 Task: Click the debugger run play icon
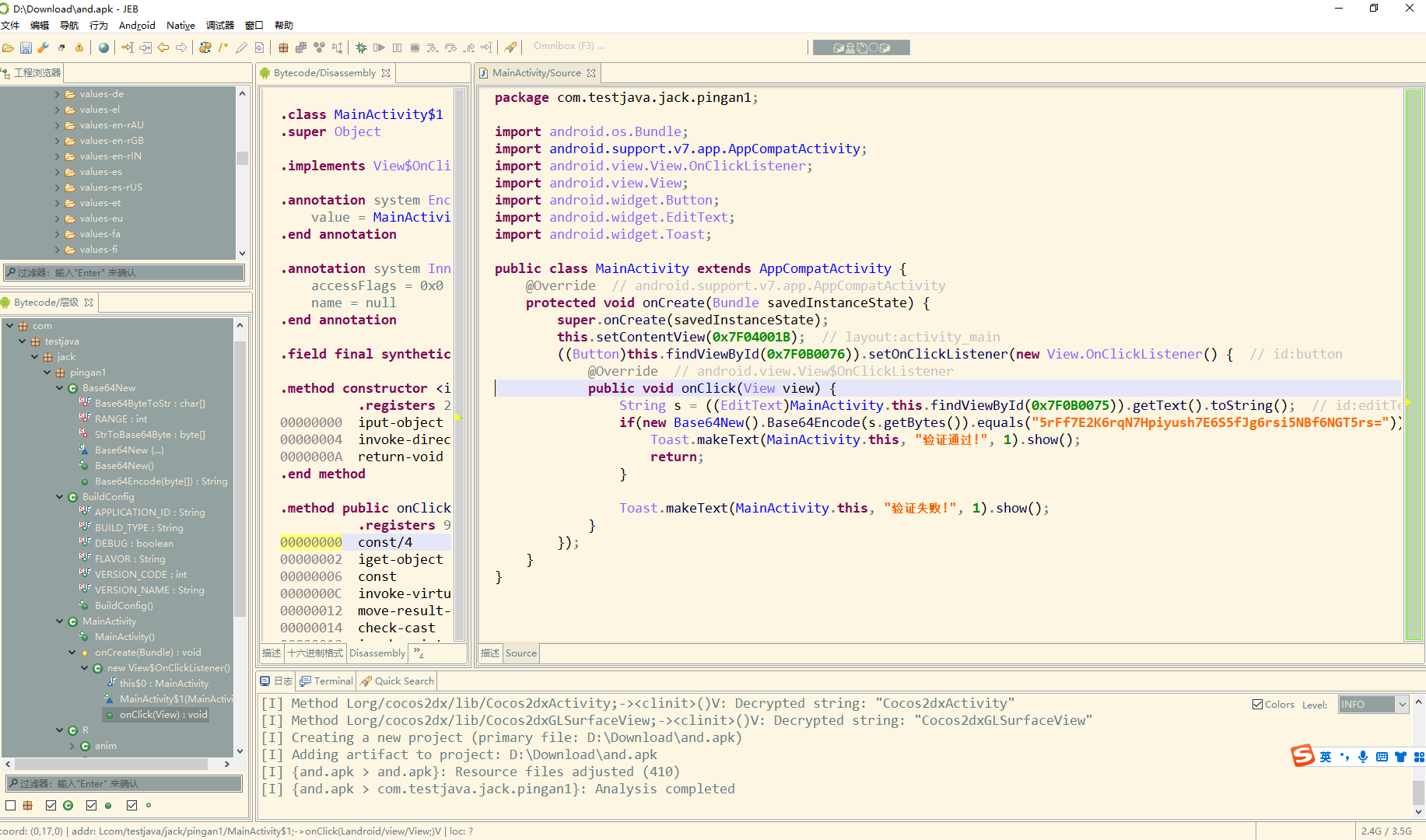tap(379, 47)
